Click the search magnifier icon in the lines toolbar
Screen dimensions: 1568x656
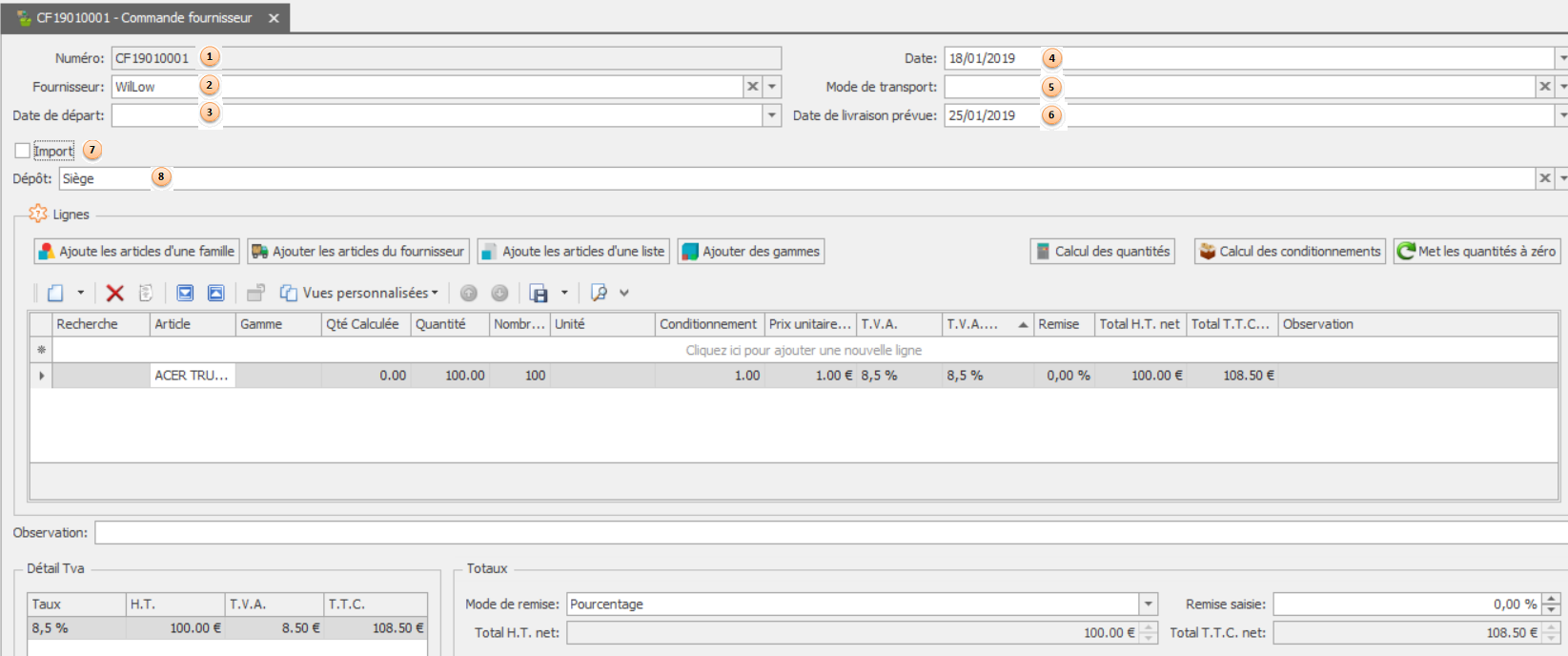[x=599, y=293]
